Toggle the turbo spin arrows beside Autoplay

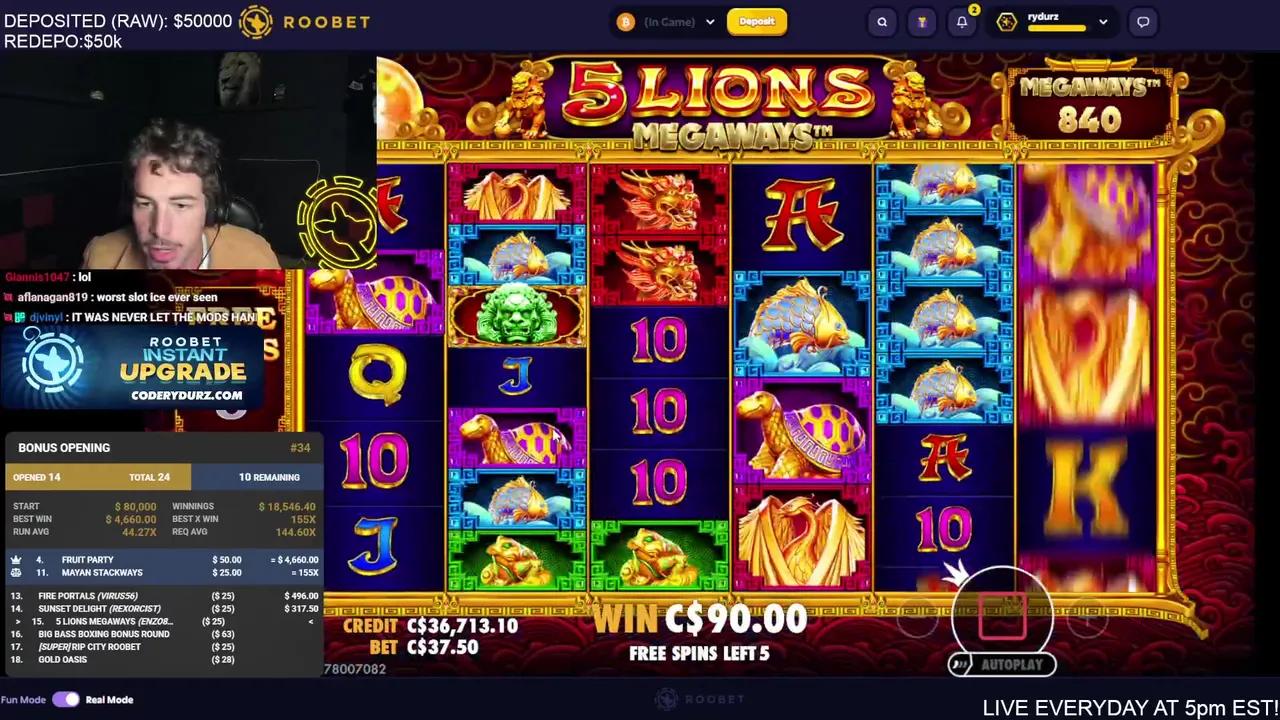(x=961, y=665)
